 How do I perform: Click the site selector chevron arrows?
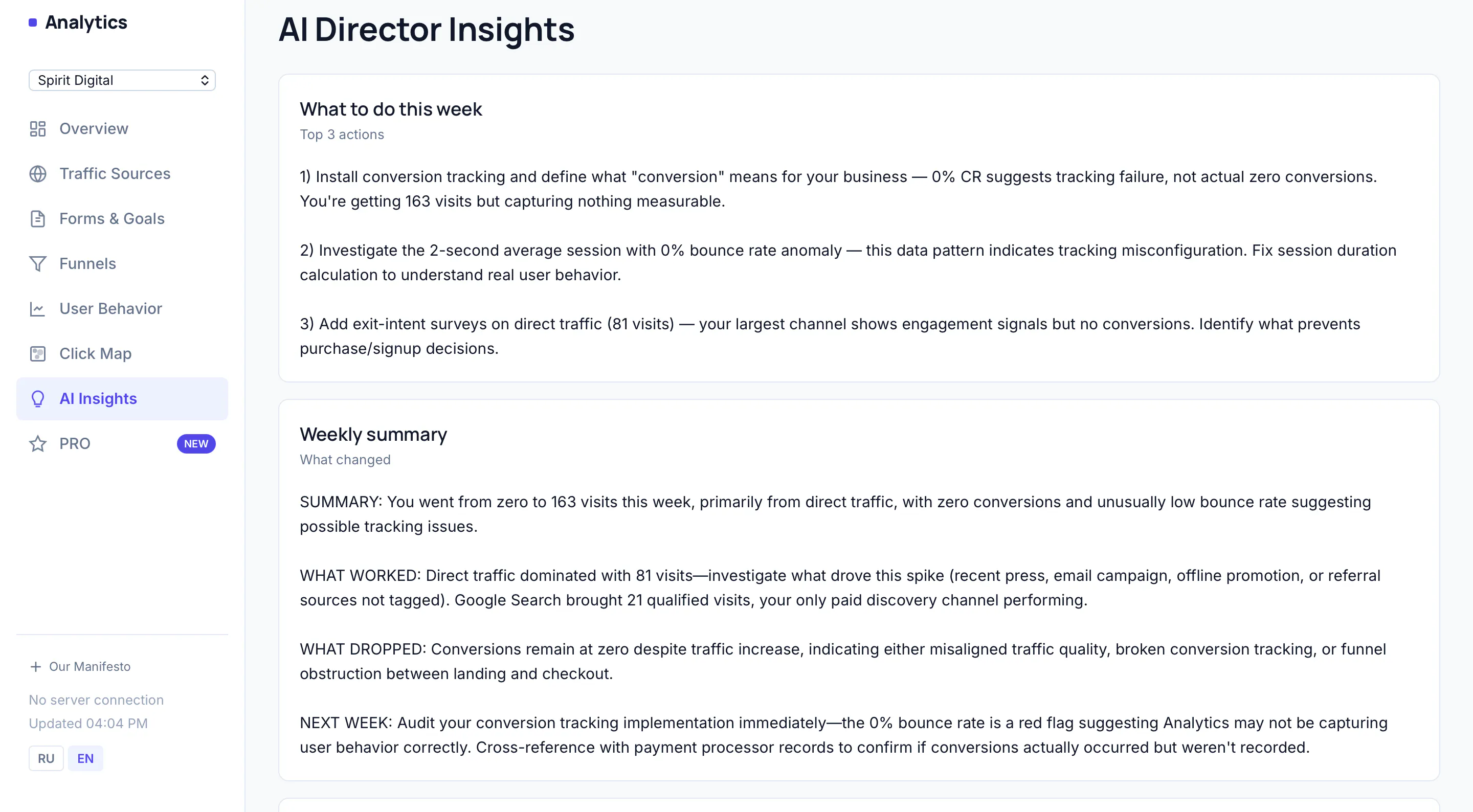(x=204, y=80)
